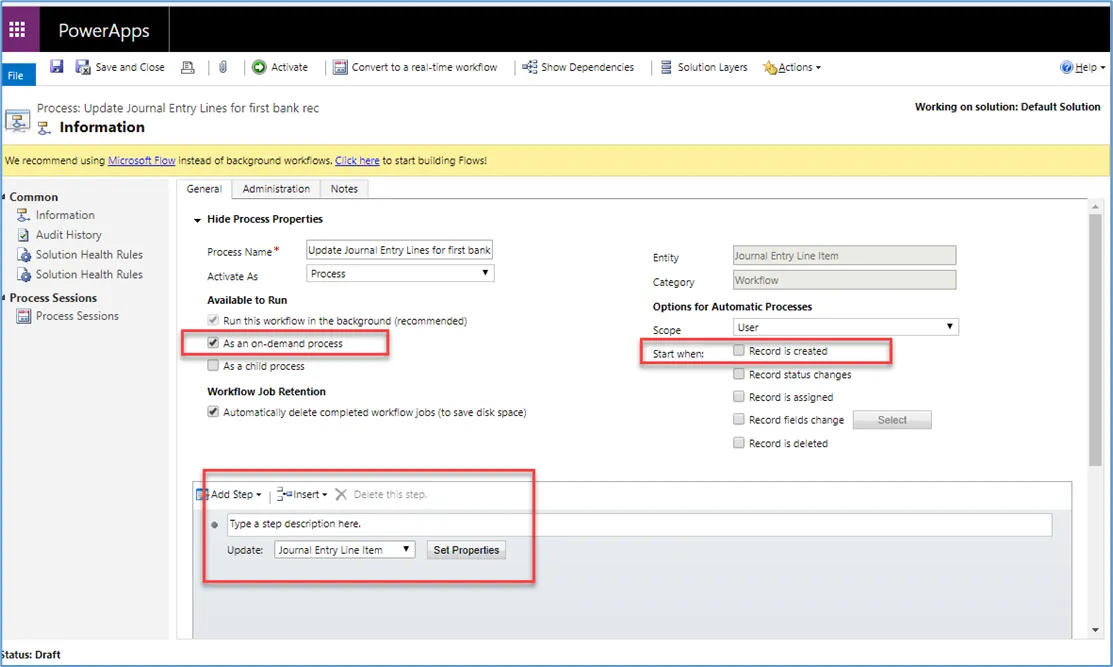
Task: Open the Scope dropdown
Action: point(845,327)
